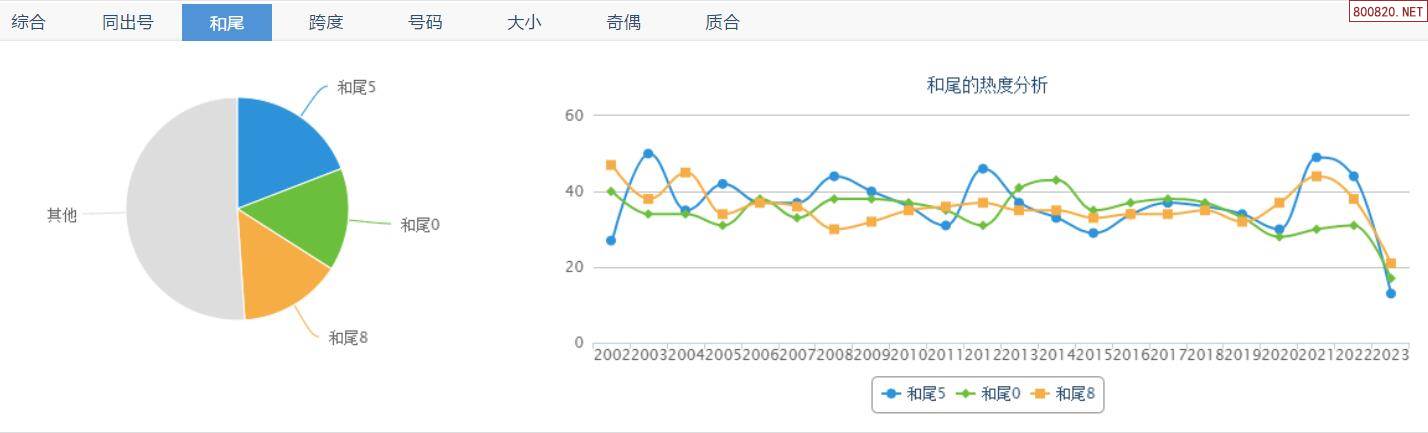The height and width of the screenshot is (433, 1428).
Task: Open the 质合 tab
Action: coord(722,22)
